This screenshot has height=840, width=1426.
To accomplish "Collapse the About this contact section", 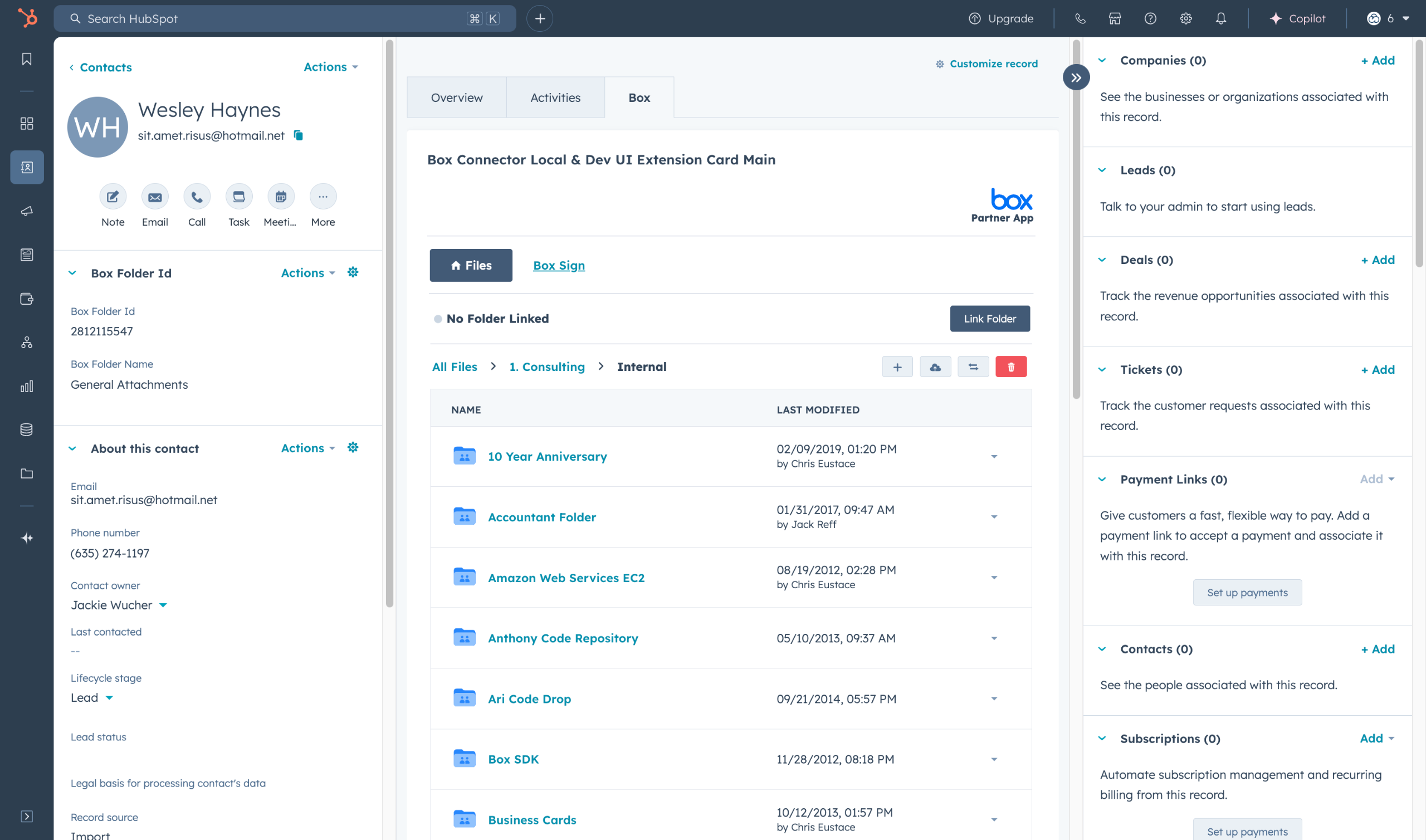I will coord(72,448).
